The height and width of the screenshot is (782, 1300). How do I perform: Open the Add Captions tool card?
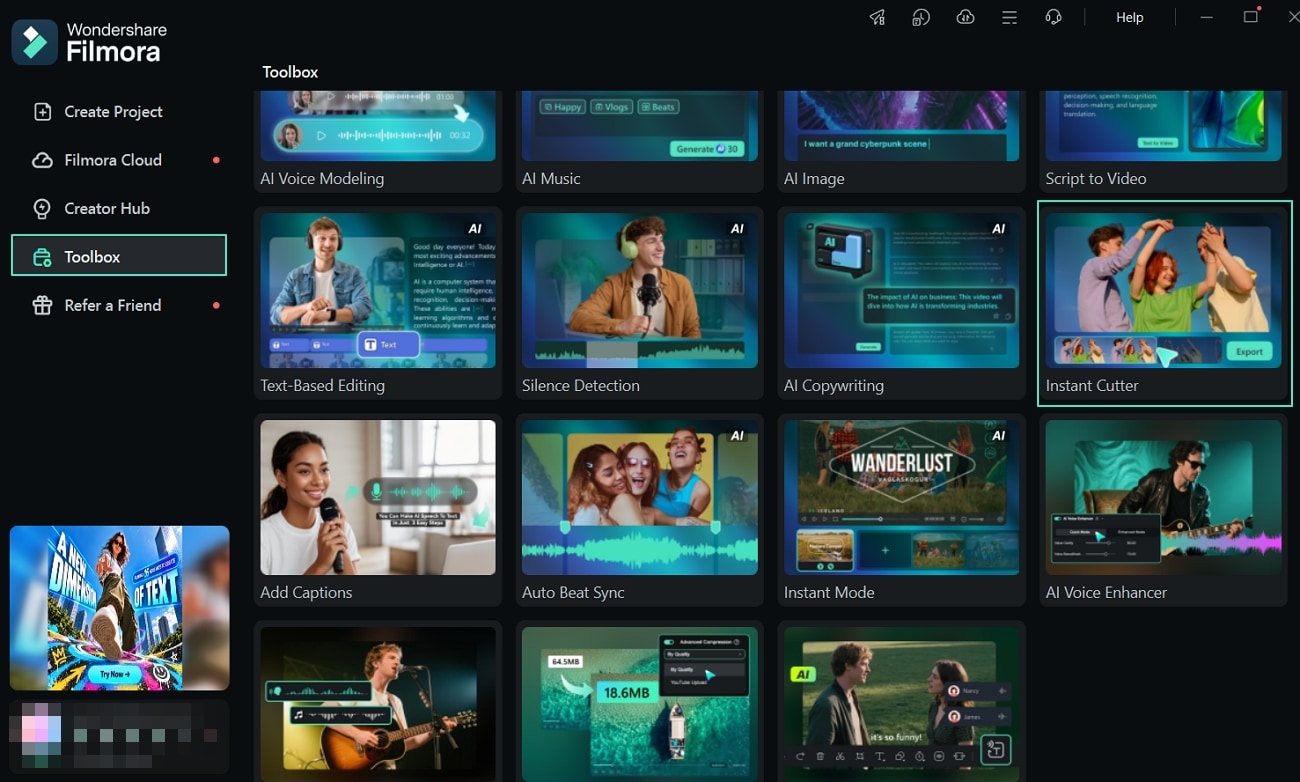click(378, 510)
